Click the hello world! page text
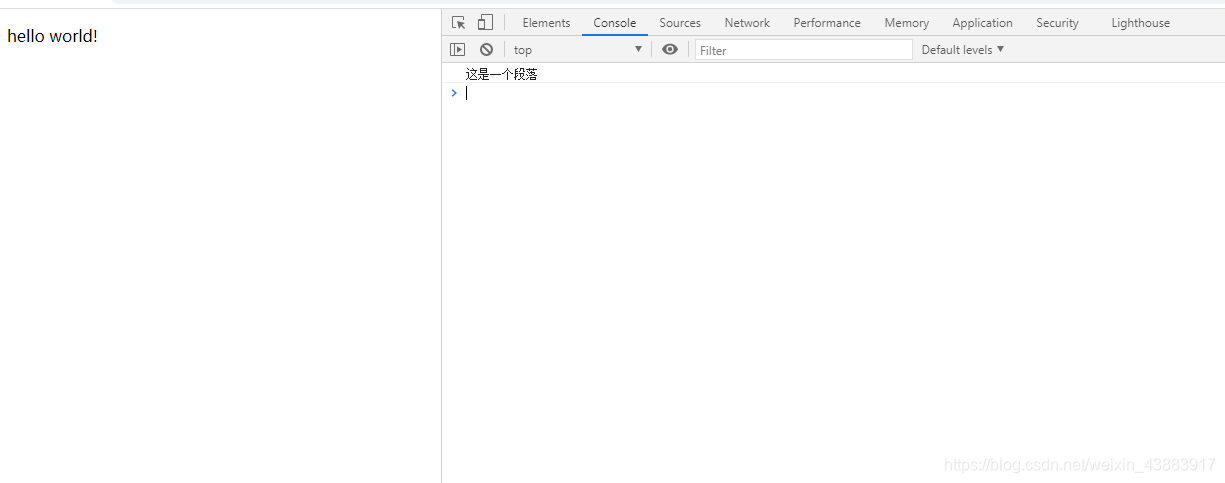This screenshot has height=483, width=1225. point(52,36)
